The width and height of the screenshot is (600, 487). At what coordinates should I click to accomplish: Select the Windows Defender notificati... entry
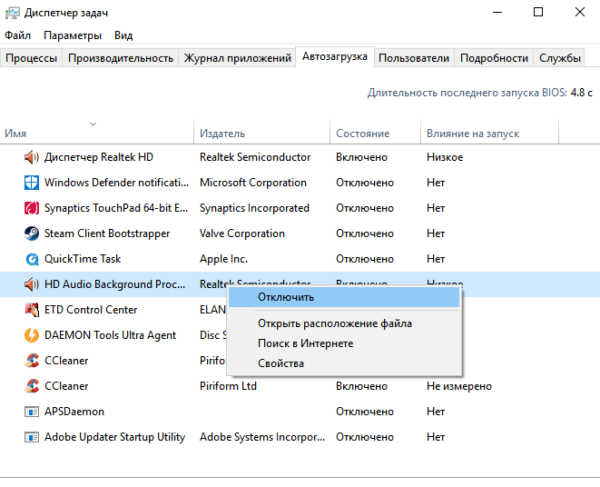(116, 182)
